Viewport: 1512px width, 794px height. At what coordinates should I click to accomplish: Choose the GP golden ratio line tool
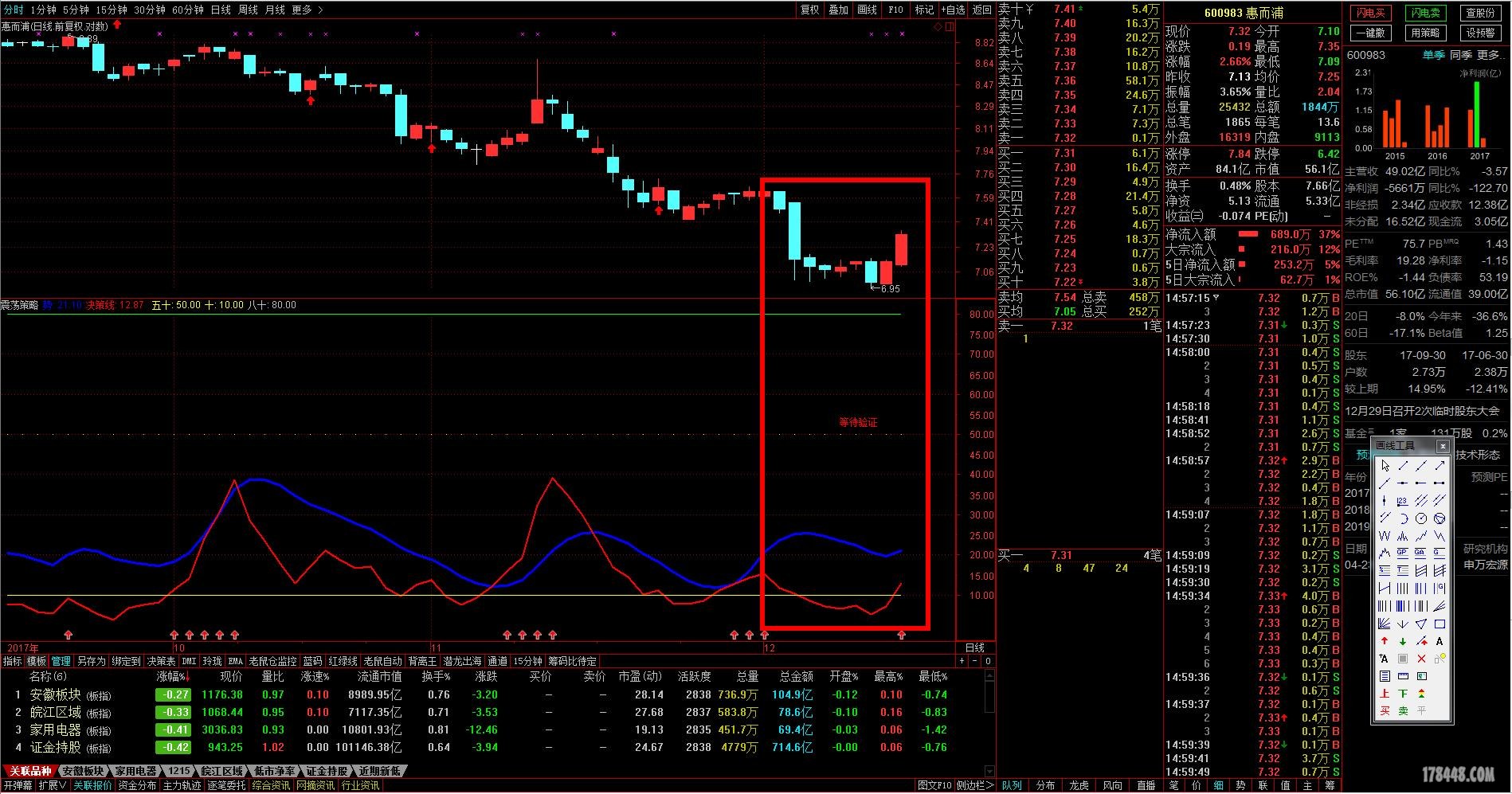pyautogui.click(x=1404, y=553)
